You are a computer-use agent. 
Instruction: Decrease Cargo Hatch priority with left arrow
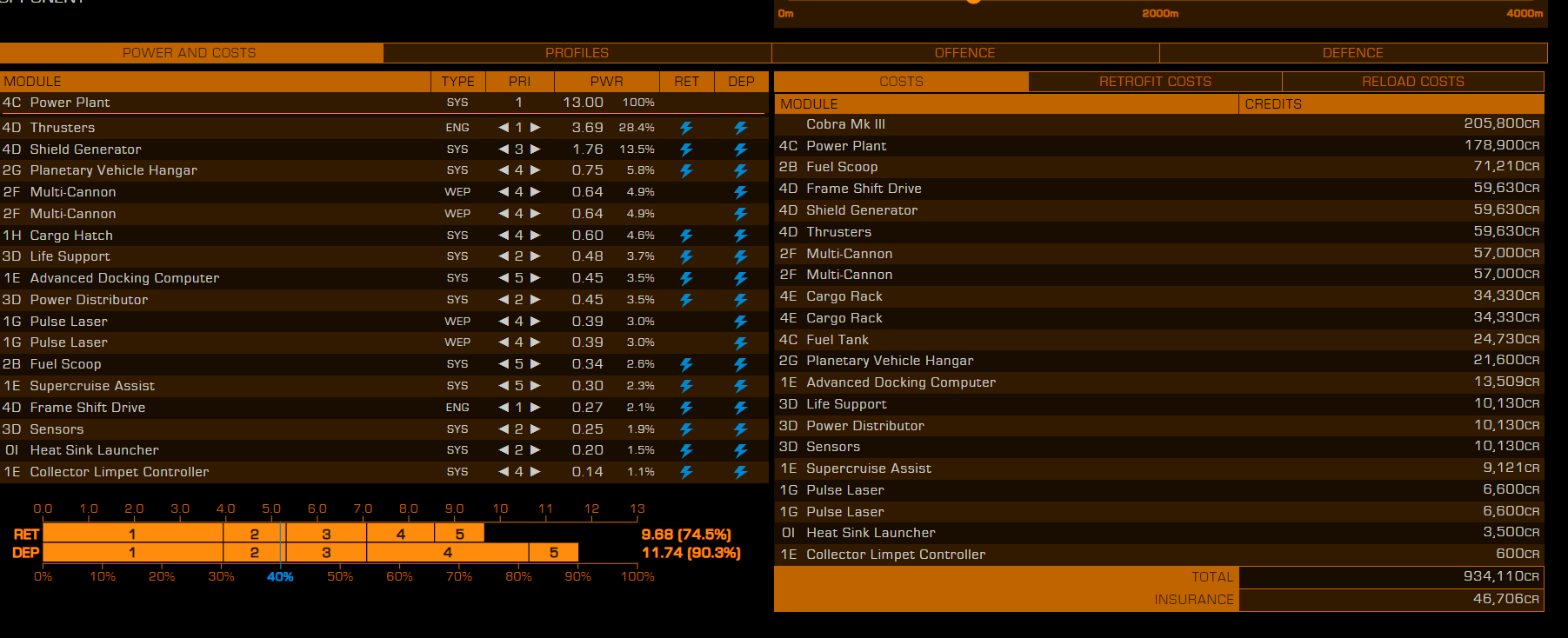pyautogui.click(x=503, y=236)
